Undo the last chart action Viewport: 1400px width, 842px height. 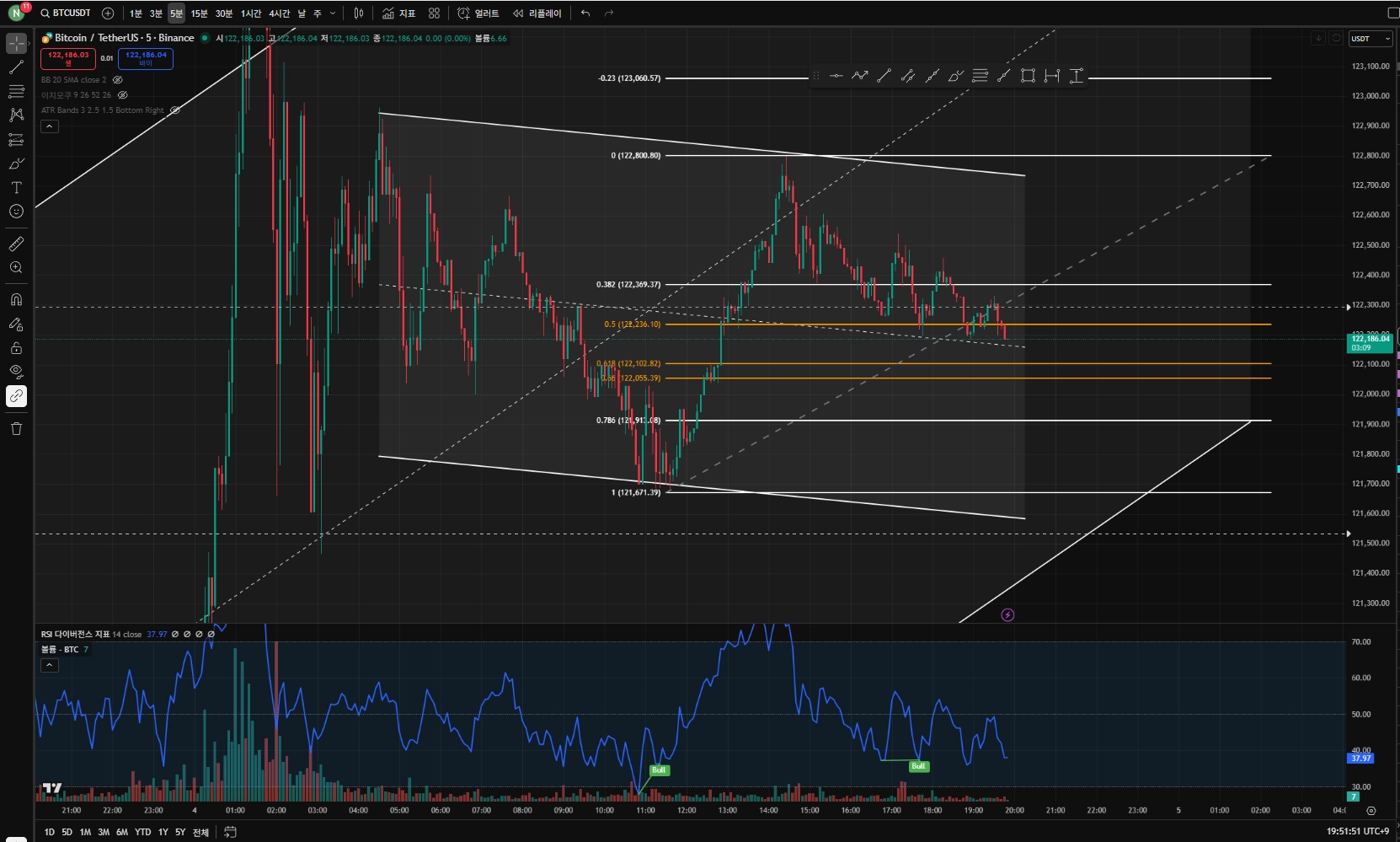pyautogui.click(x=585, y=13)
